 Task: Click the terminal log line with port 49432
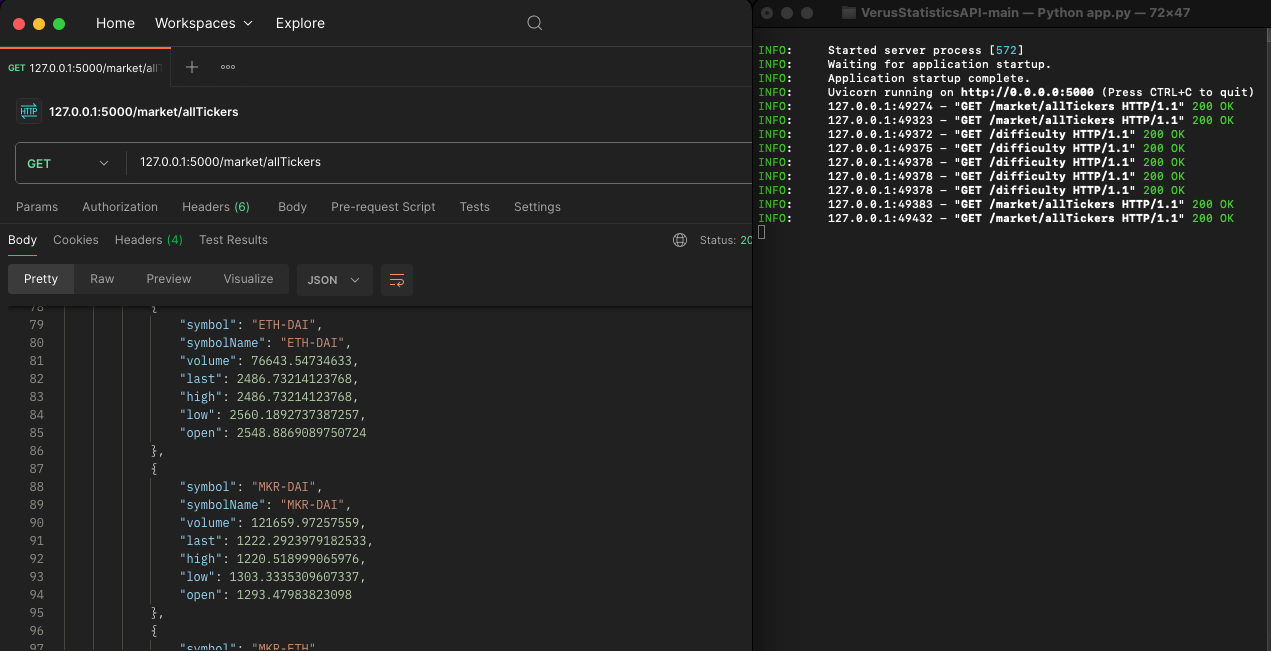996,218
